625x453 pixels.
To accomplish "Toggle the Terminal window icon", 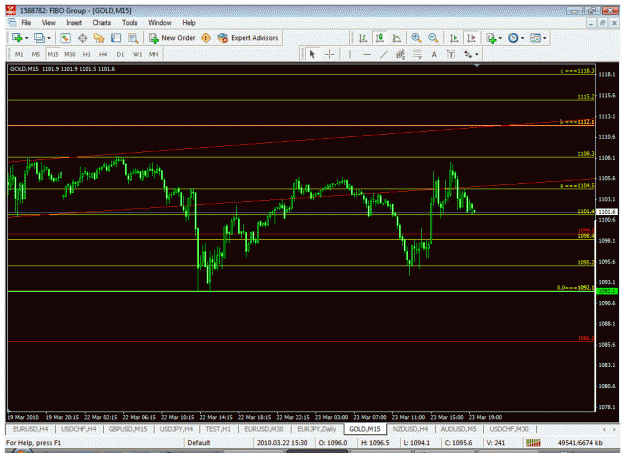I will 116,38.
